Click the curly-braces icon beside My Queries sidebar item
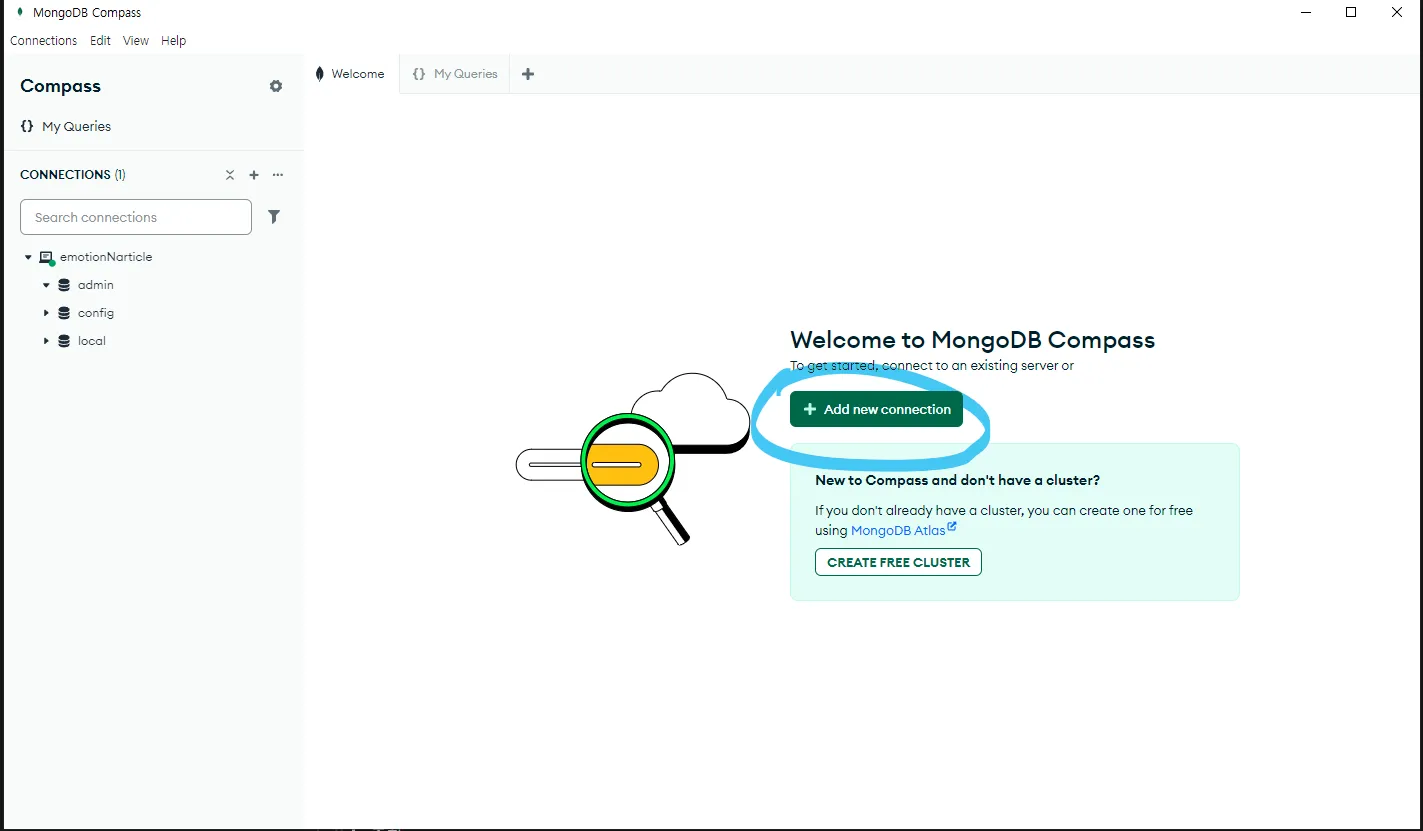 (x=27, y=126)
